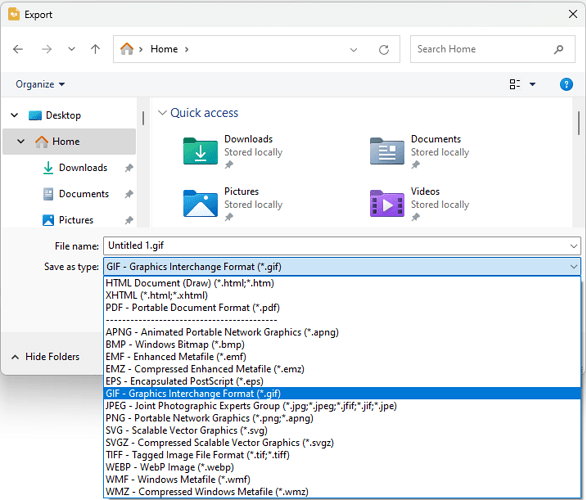This screenshot has height=500, width=586.
Task: Open the blue help icon
Action: pyautogui.click(x=566, y=84)
